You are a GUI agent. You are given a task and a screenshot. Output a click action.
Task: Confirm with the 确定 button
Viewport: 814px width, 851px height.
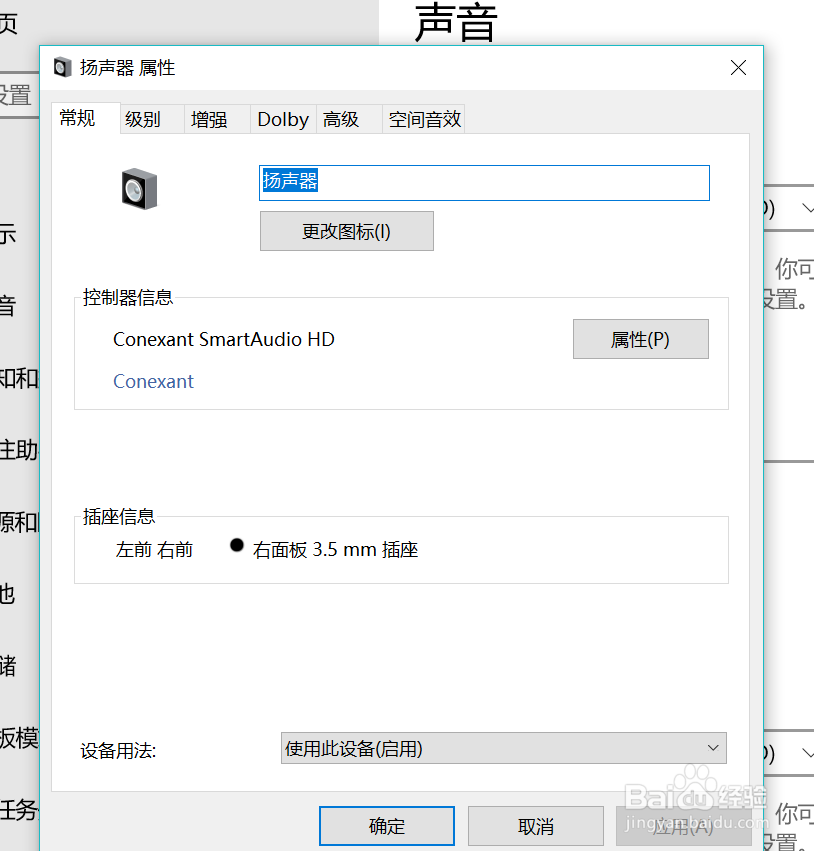(x=387, y=826)
